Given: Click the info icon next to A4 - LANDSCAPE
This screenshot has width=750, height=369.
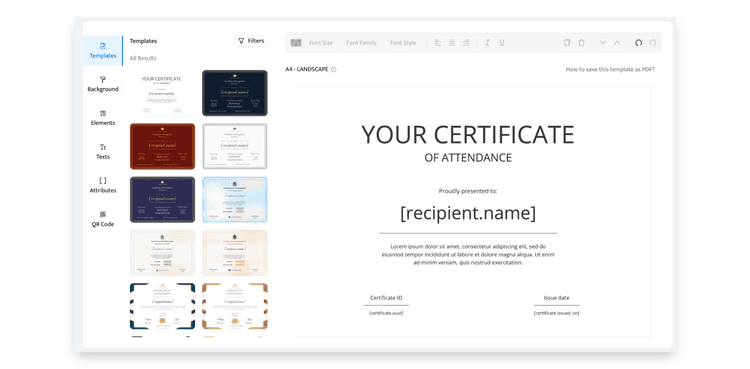Looking at the screenshot, I should (333, 69).
